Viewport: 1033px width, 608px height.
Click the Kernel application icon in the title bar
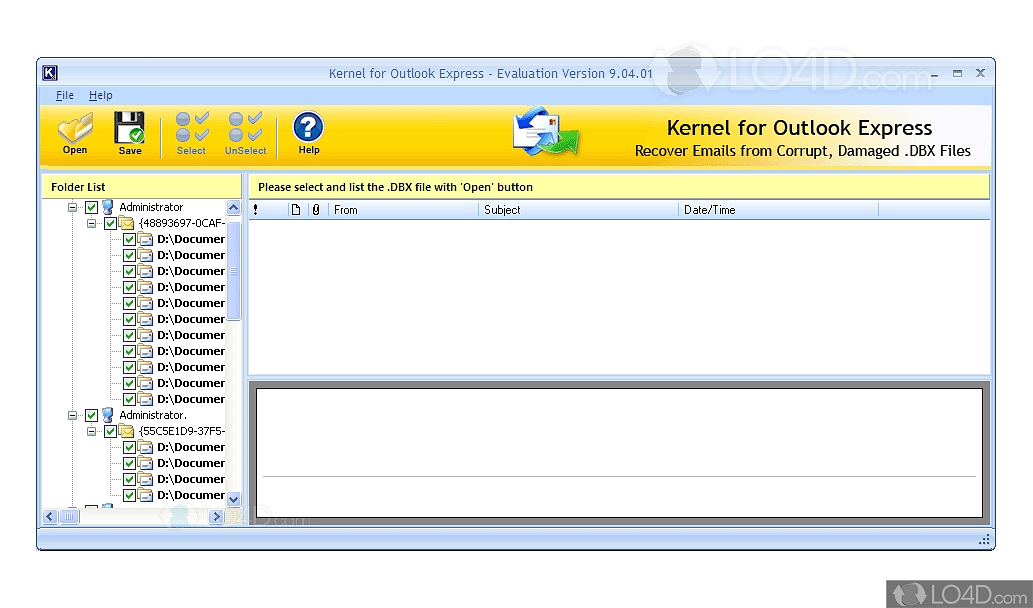pyautogui.click(x=49, y=72)
